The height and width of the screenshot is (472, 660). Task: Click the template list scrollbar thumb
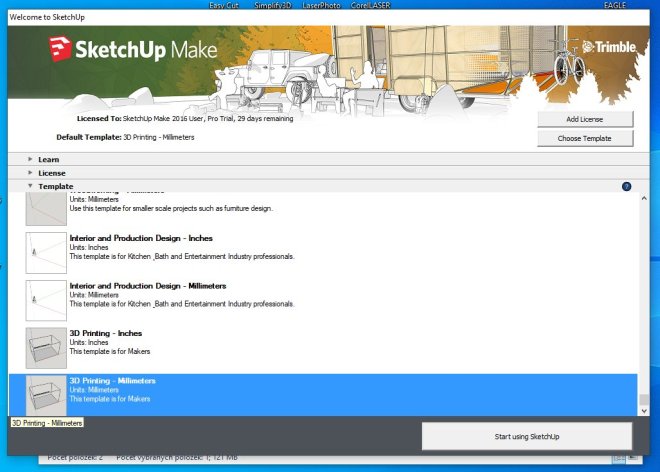pos(644,400)
